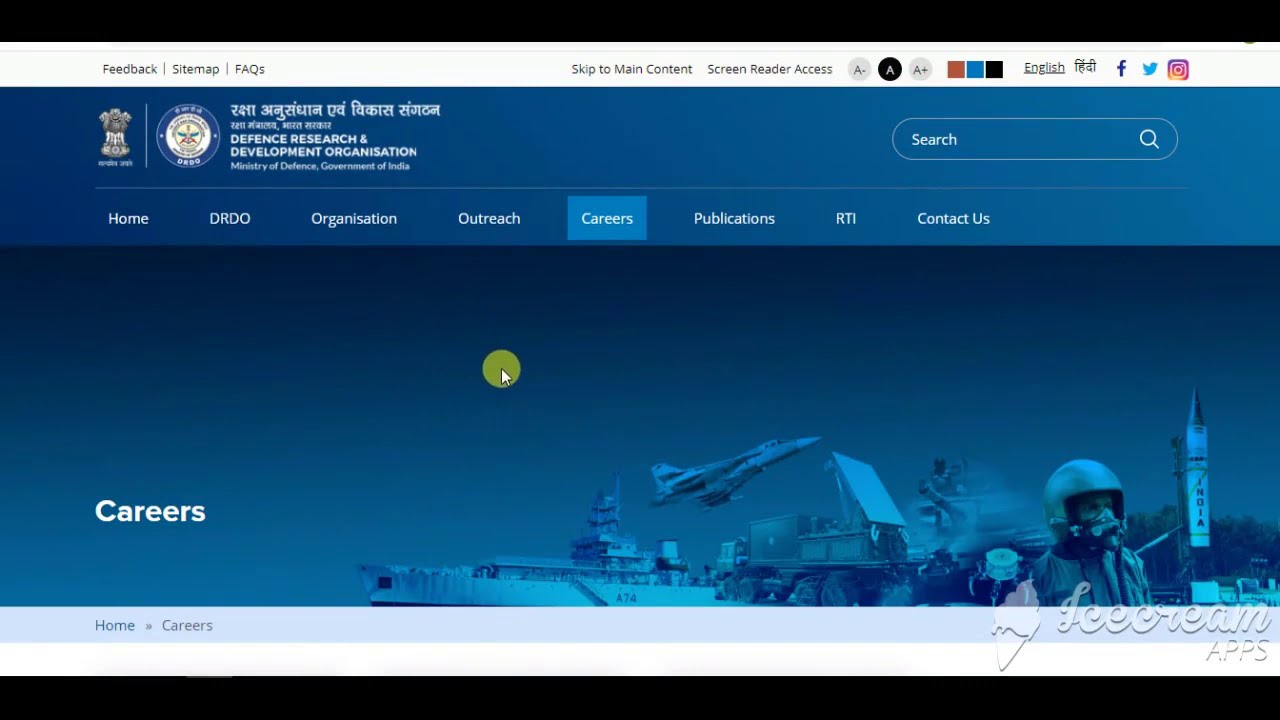Go to Home in the breadcrumb

[x=115, y=625]
